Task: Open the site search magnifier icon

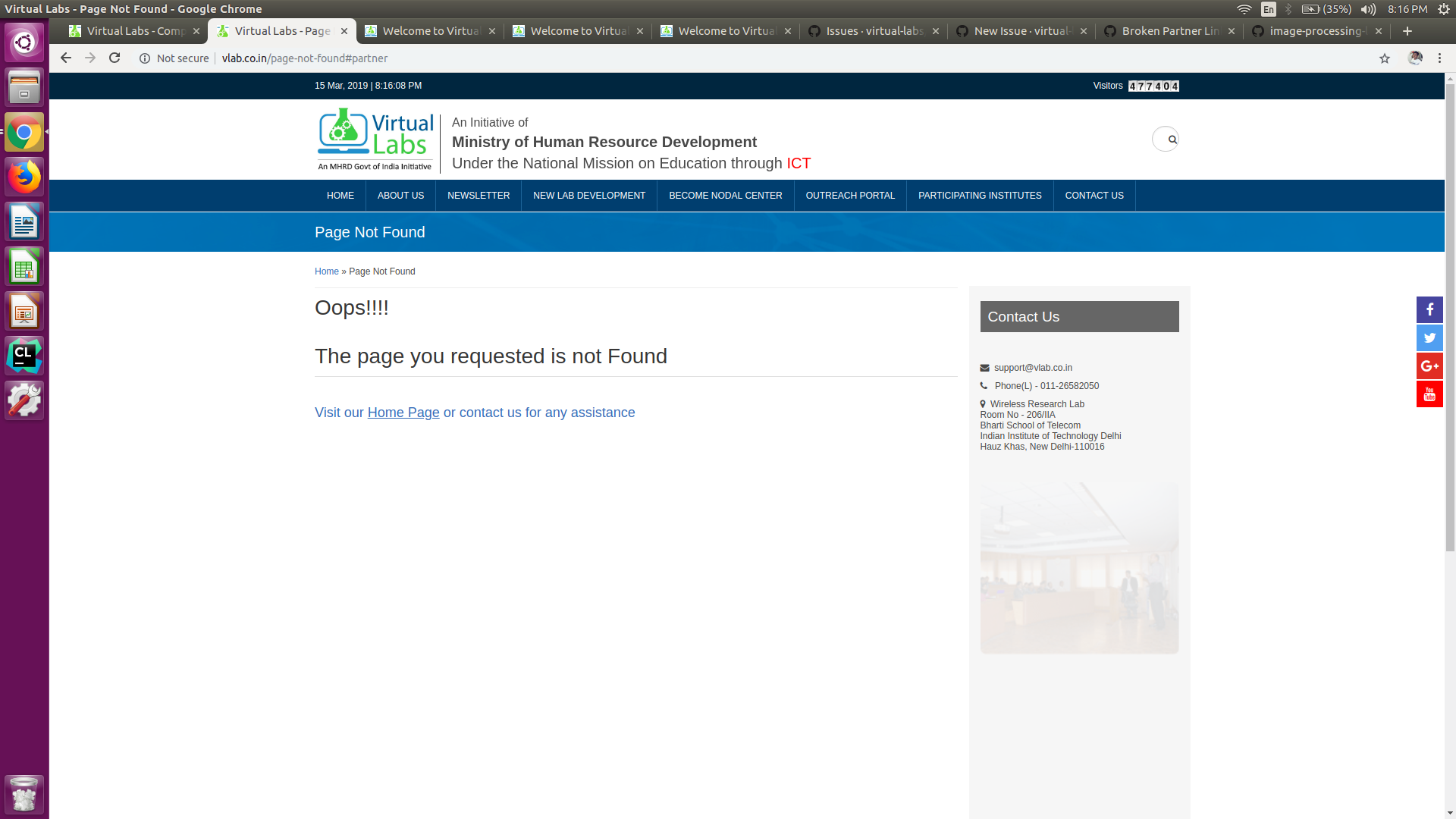Action: point(1166,139)
